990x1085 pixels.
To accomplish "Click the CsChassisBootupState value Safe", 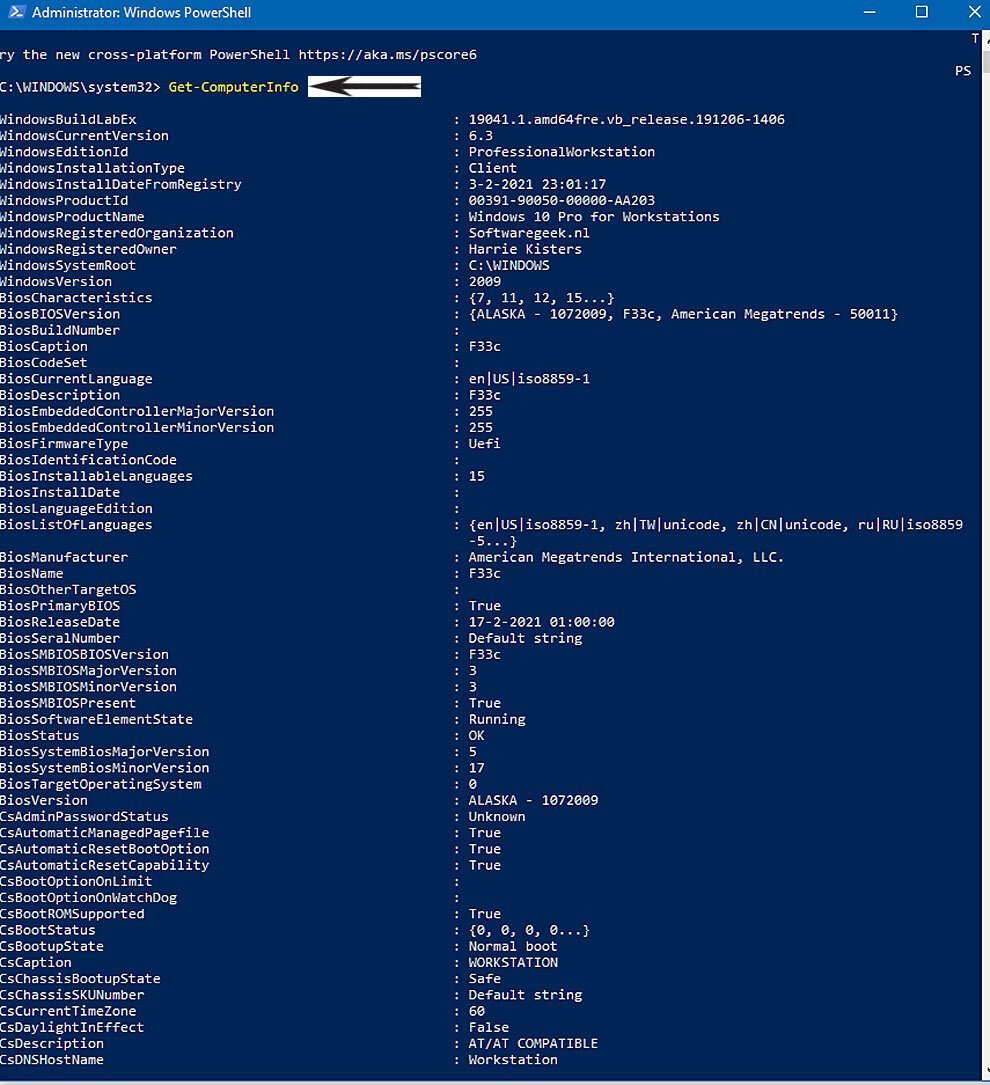I will coord(484,979).
